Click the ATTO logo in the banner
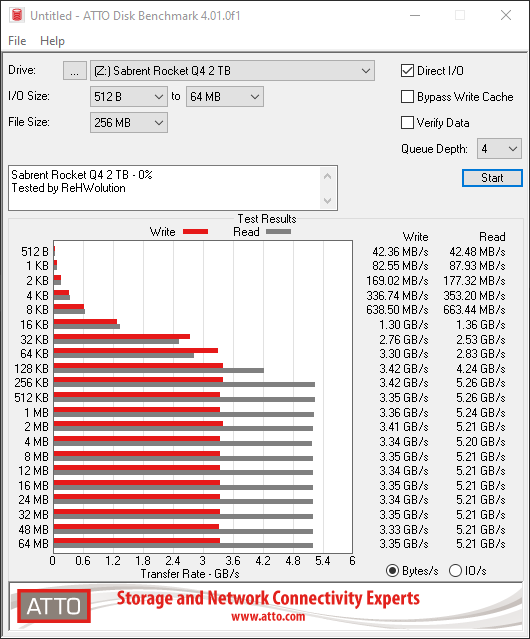This screenshot has width=530, height=639. (x=54, y=606)
